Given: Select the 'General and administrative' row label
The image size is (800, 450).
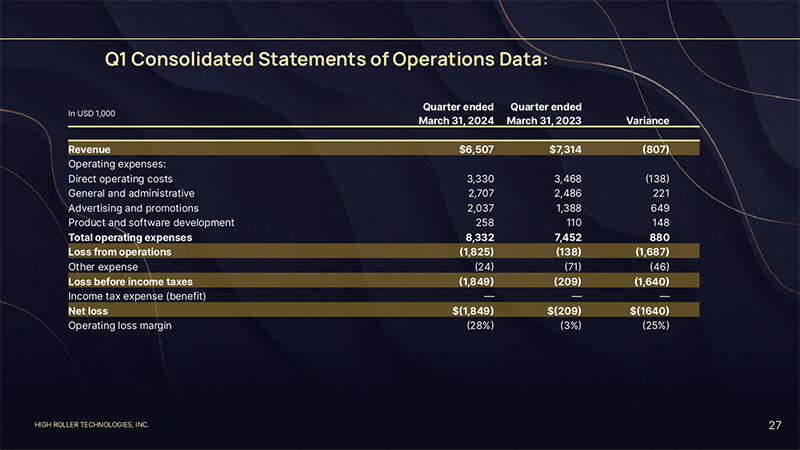Looking at the screenshot, I should click(131, 193).
